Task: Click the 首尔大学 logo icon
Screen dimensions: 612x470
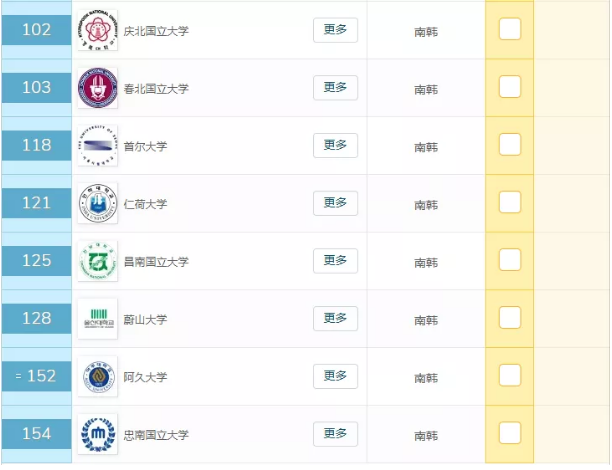Action: pos(97,146)
